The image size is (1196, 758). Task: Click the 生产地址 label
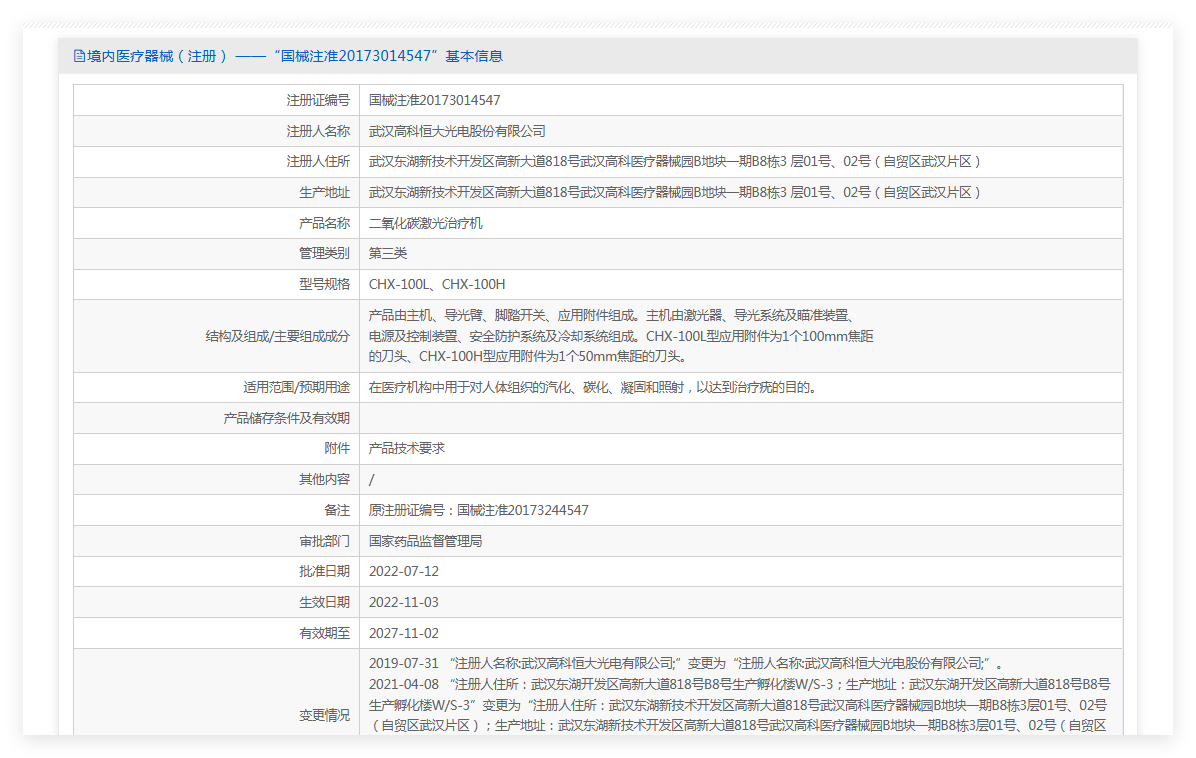(x=324, y=192)
